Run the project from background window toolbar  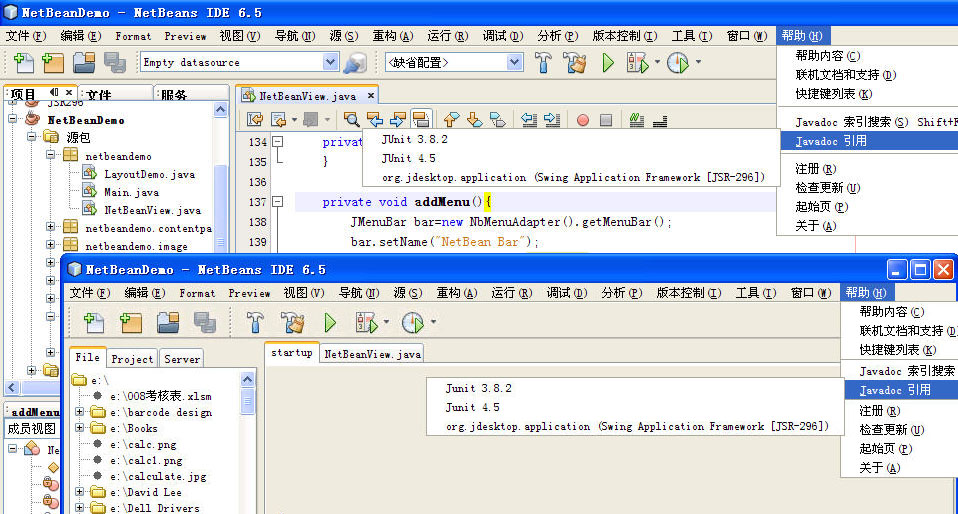608,62
